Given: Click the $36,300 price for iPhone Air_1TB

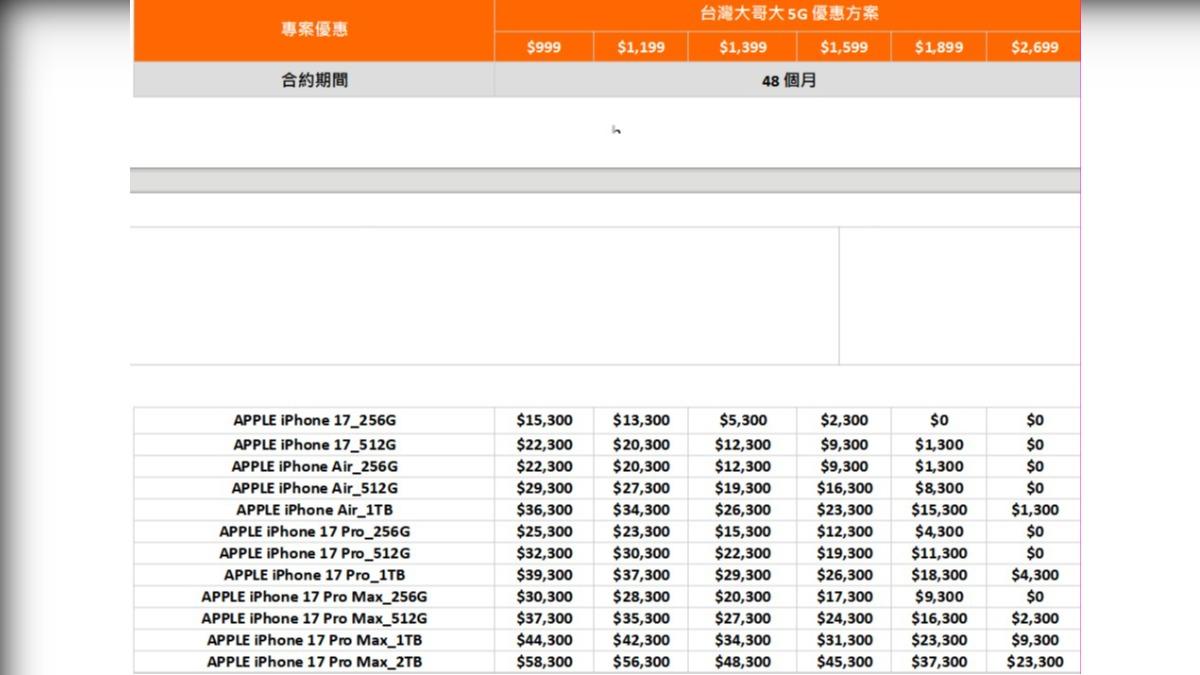Looking at the screenshot, I should click(x=544, y=510).
